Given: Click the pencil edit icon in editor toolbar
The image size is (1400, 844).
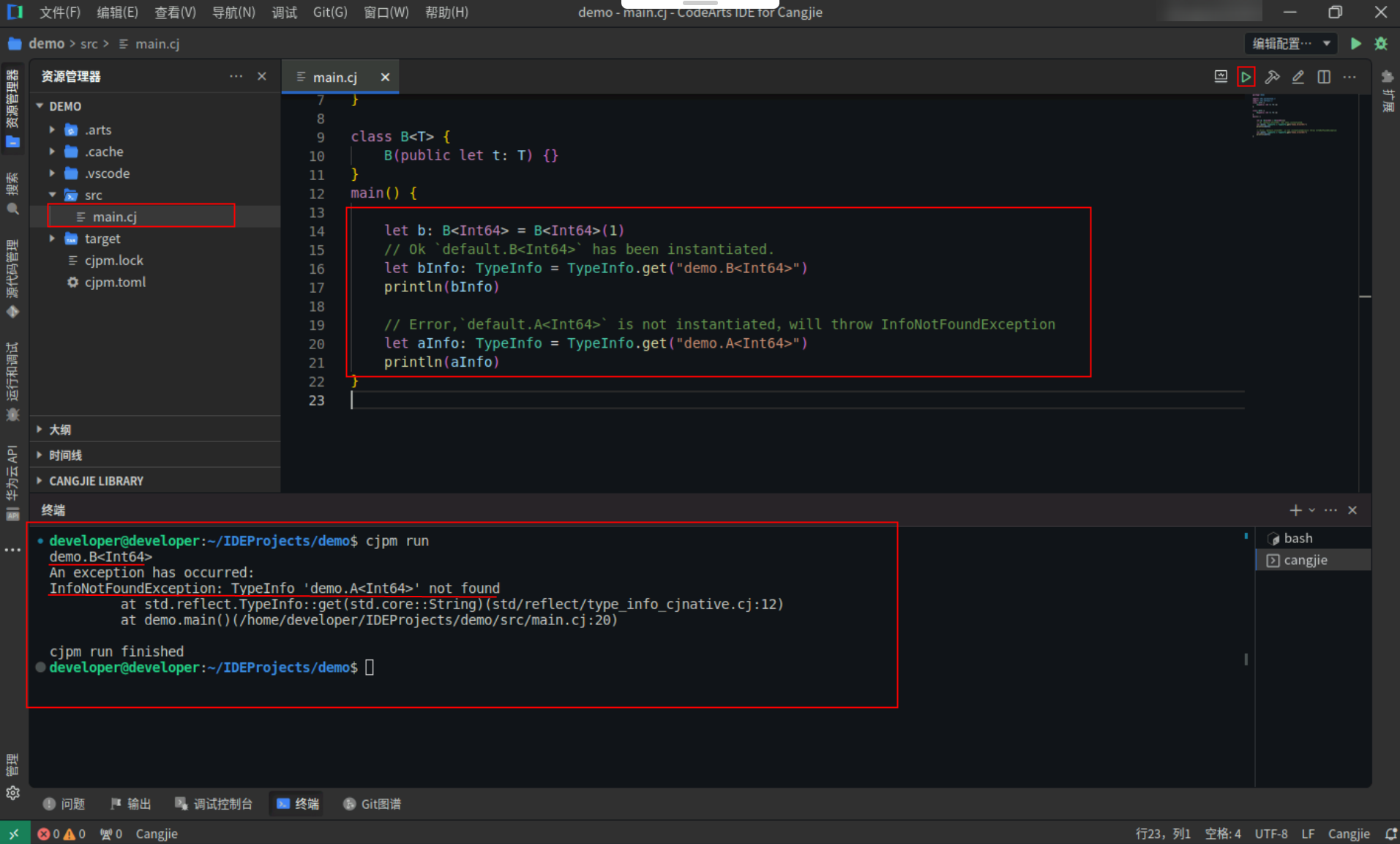Looking at the screenshot, I should pyautogui.click(x=1298, y=77).
